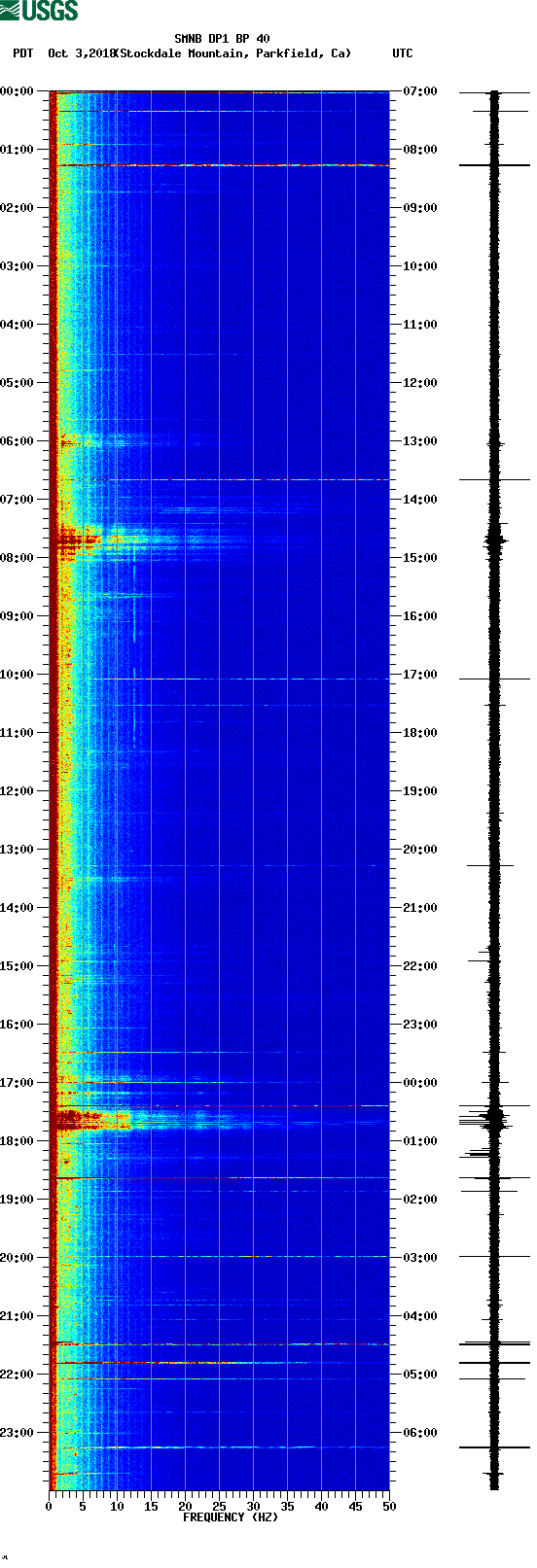Select the title text SMNB DP1 BP 40
This screenshot has height=1568, width=537.
pos(222,39)
